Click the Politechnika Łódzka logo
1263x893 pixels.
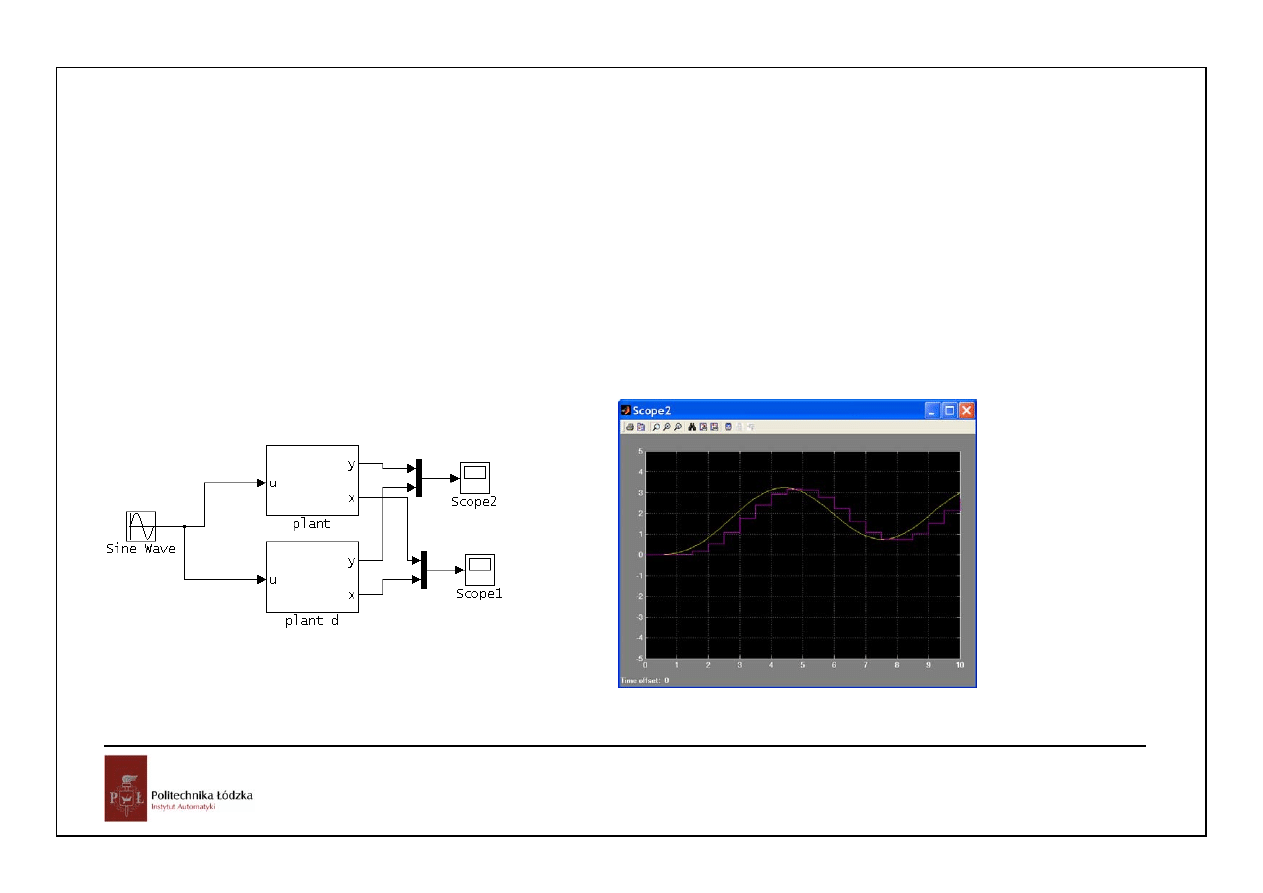click(126, 788)
